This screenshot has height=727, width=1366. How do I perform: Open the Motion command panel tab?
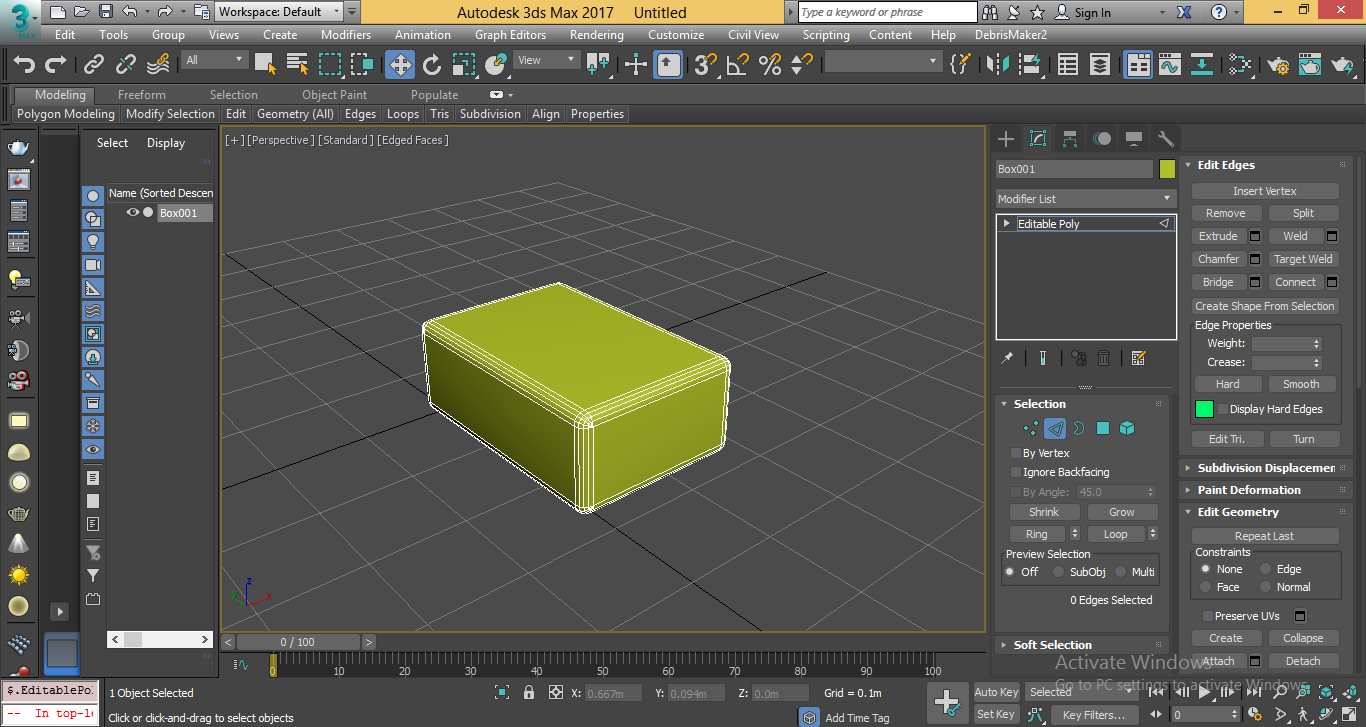point(1102,138)
